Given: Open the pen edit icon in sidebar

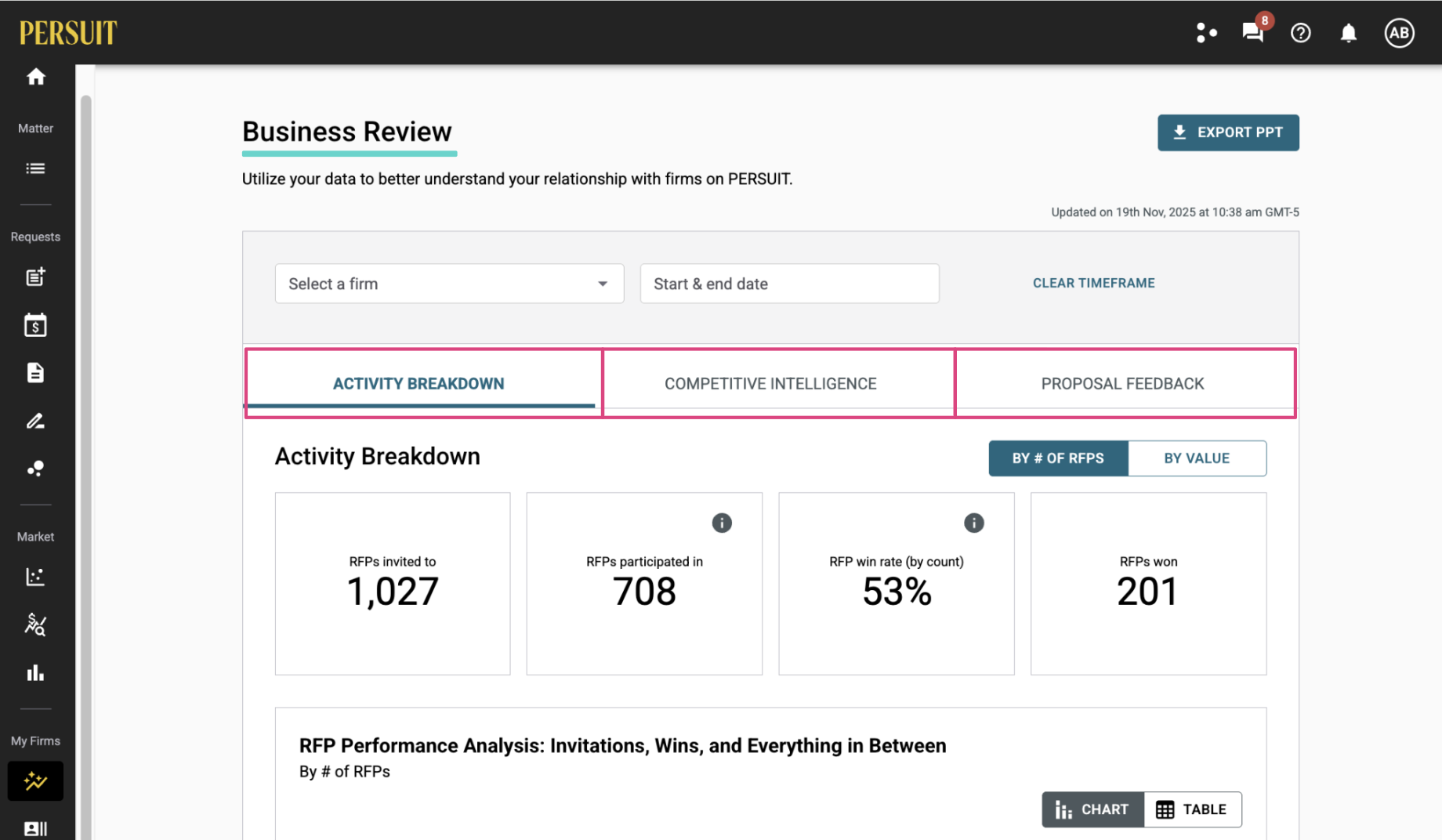Looking at the screenshot, I should pos(35,421).
